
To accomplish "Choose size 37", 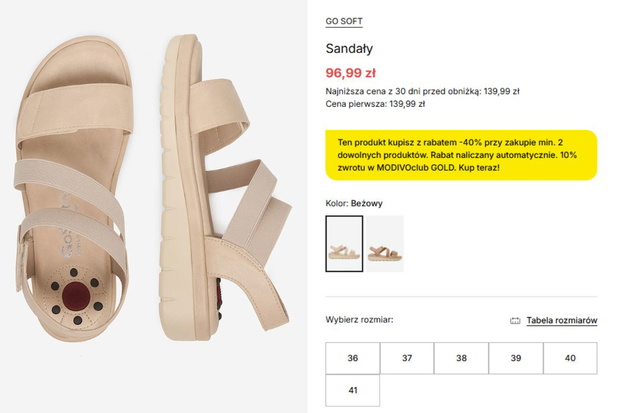I will click(x=407, y=358).
